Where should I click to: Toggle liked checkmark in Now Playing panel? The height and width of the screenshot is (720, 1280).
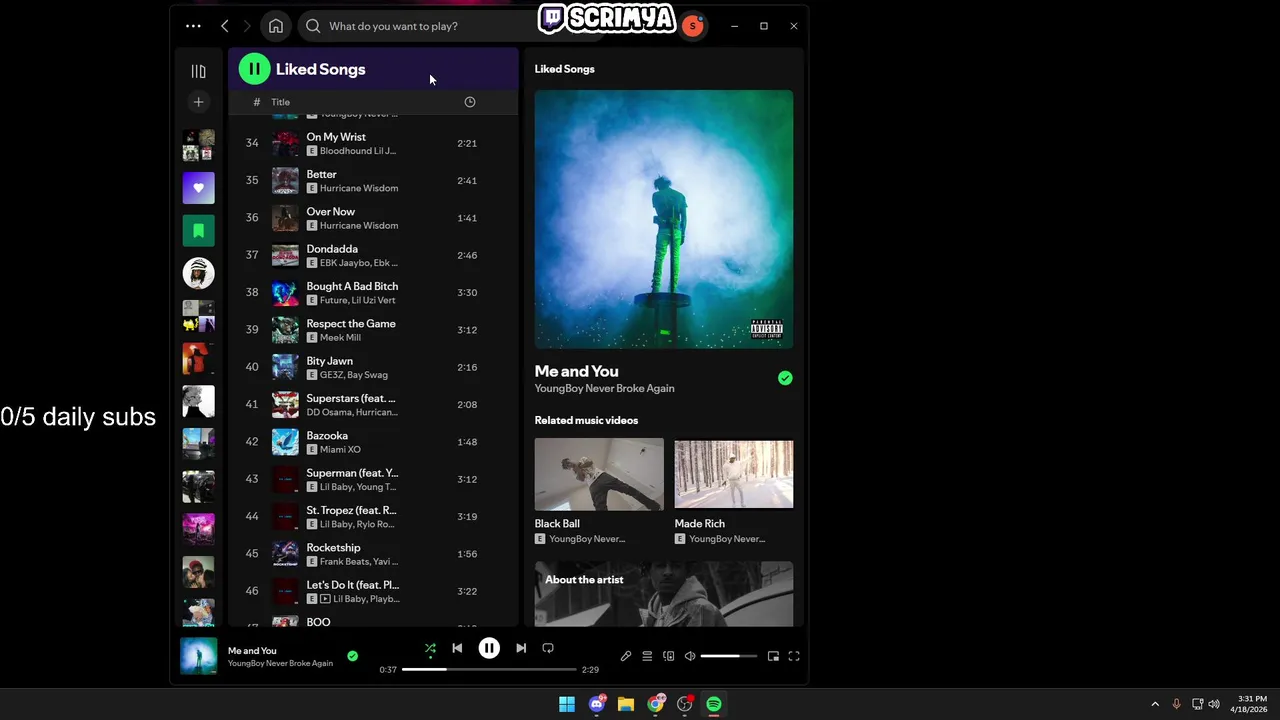785,378
